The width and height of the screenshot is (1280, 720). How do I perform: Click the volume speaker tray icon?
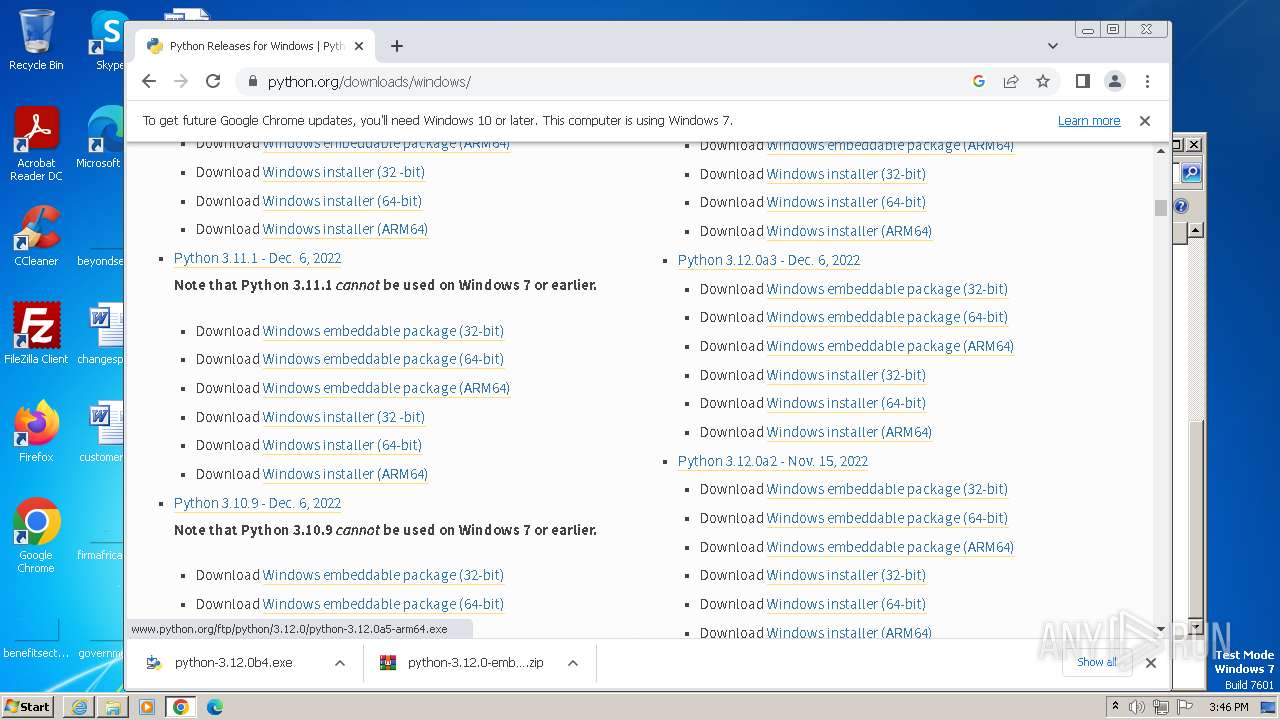(x=1137, y=707)
